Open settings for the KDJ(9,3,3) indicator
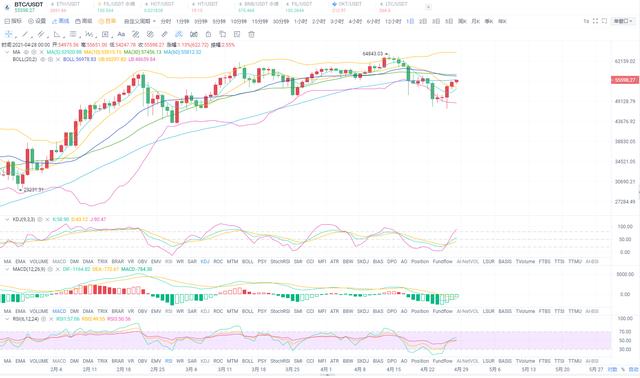640x378 pixels. [x=40, y=219]
